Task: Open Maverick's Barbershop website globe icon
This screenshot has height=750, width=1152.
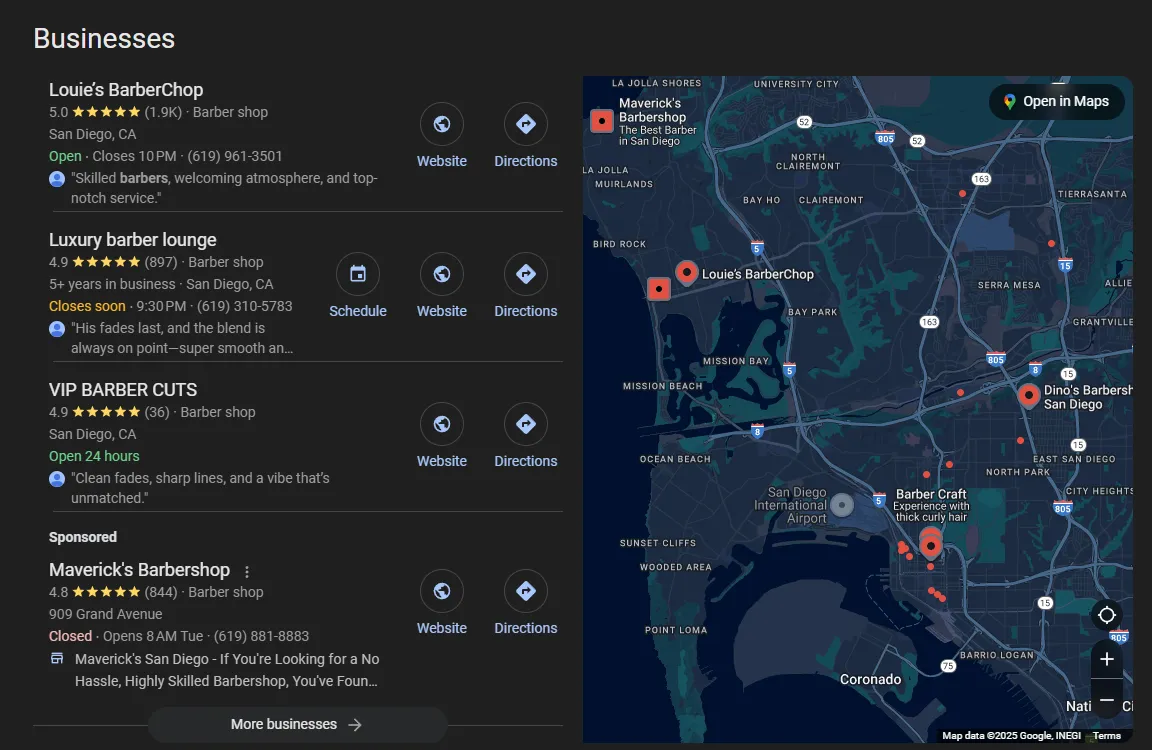Action: (442, 591)
